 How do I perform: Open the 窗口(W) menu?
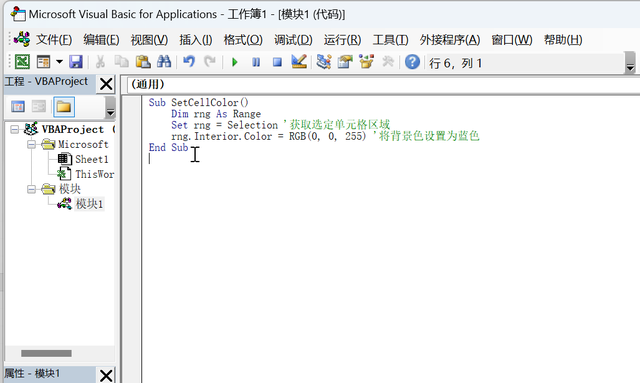click(x=512, y=40)
